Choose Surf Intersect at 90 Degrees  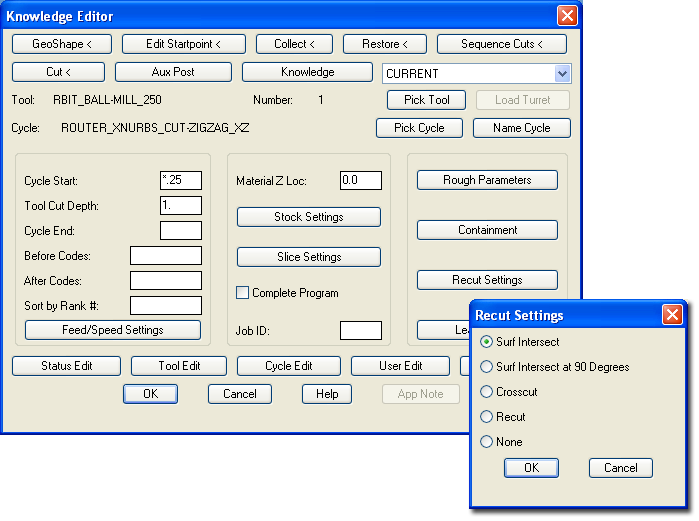pos(487,367)
